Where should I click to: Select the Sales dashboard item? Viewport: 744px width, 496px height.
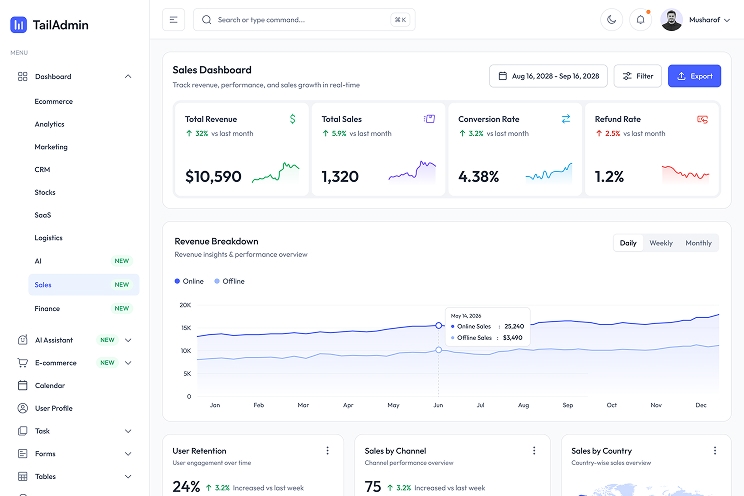click(x=84, y=285)
